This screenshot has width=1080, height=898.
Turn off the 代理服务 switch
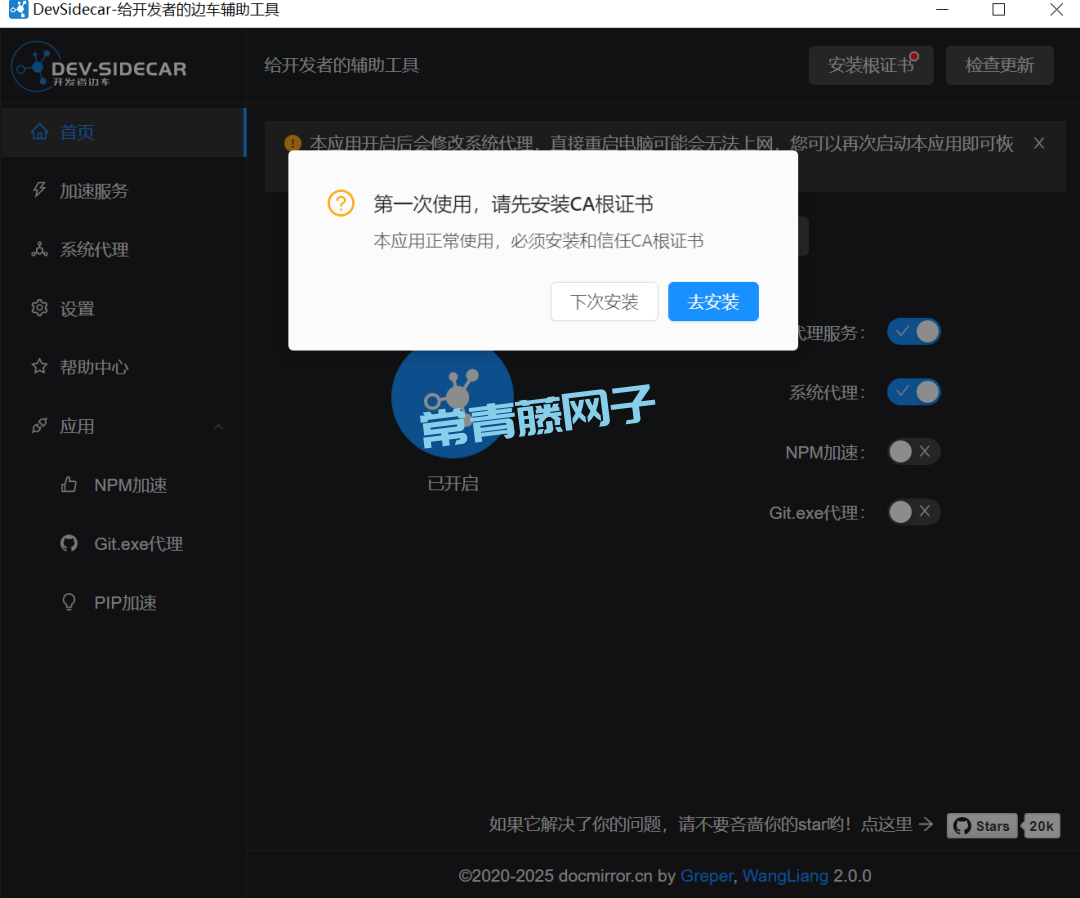tap(914, 332)
